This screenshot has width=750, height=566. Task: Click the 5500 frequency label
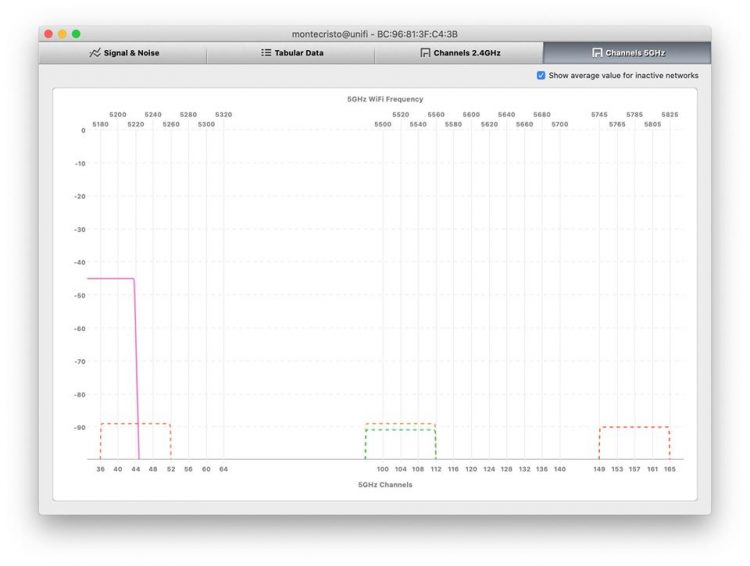coord(383,124)
